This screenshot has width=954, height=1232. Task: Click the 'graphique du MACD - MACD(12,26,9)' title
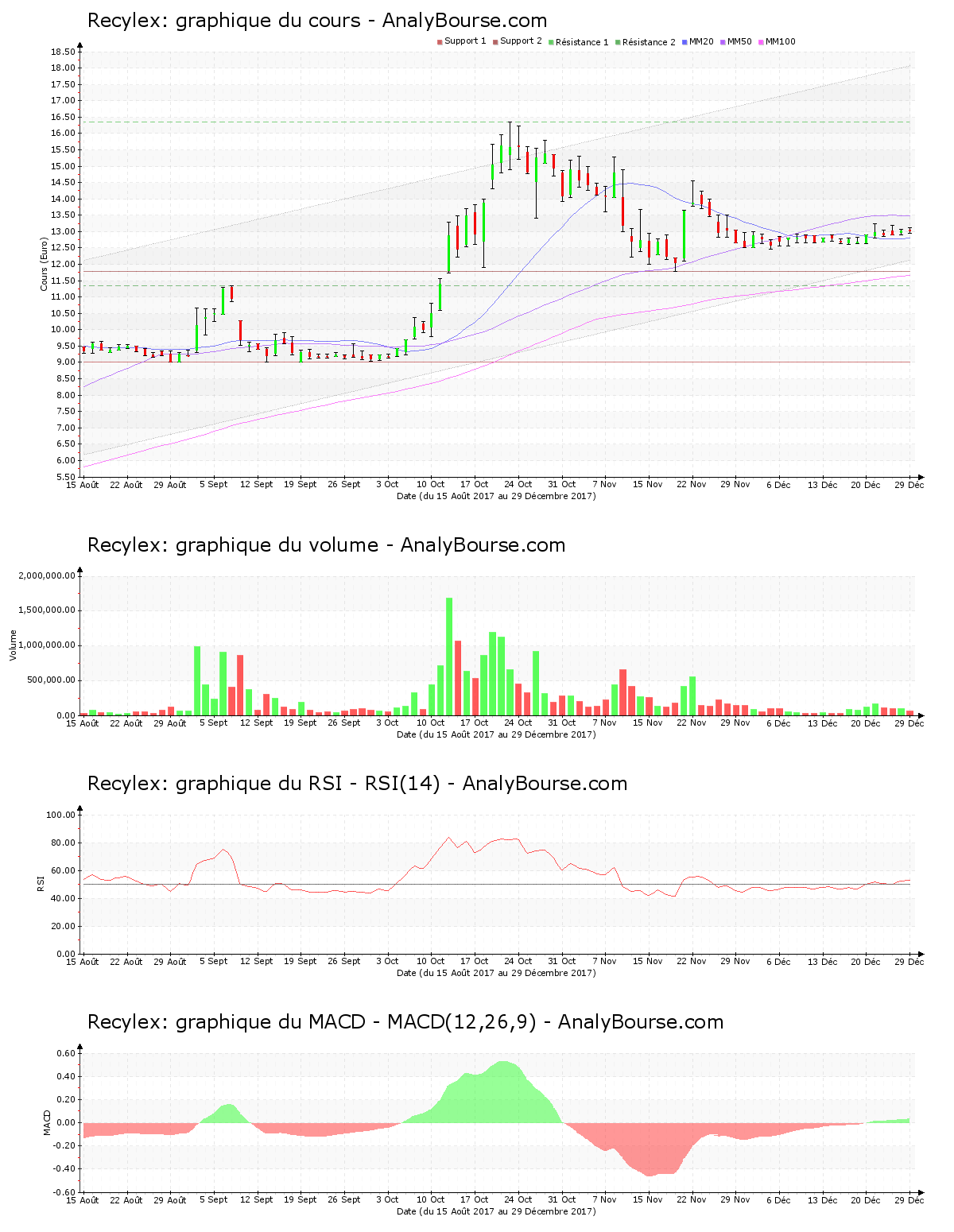pos(356,1022)
